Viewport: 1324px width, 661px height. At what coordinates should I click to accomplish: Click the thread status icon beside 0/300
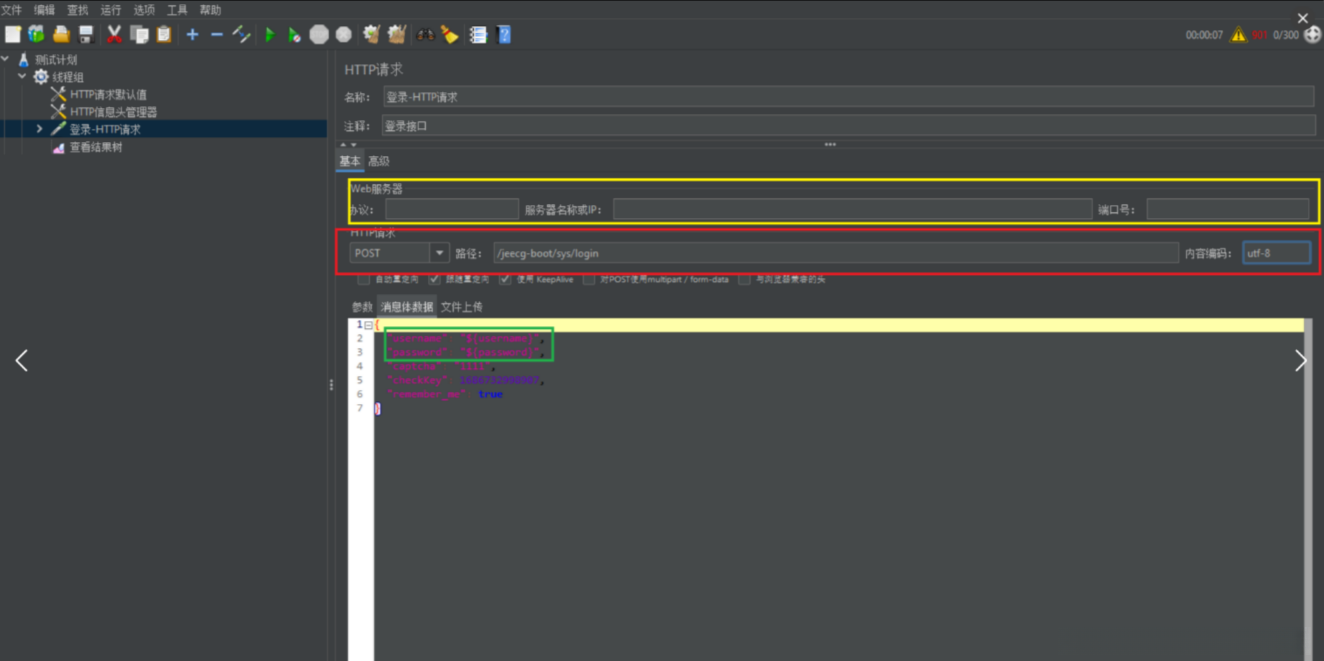pyautogui.click(x=1313, y=35)
